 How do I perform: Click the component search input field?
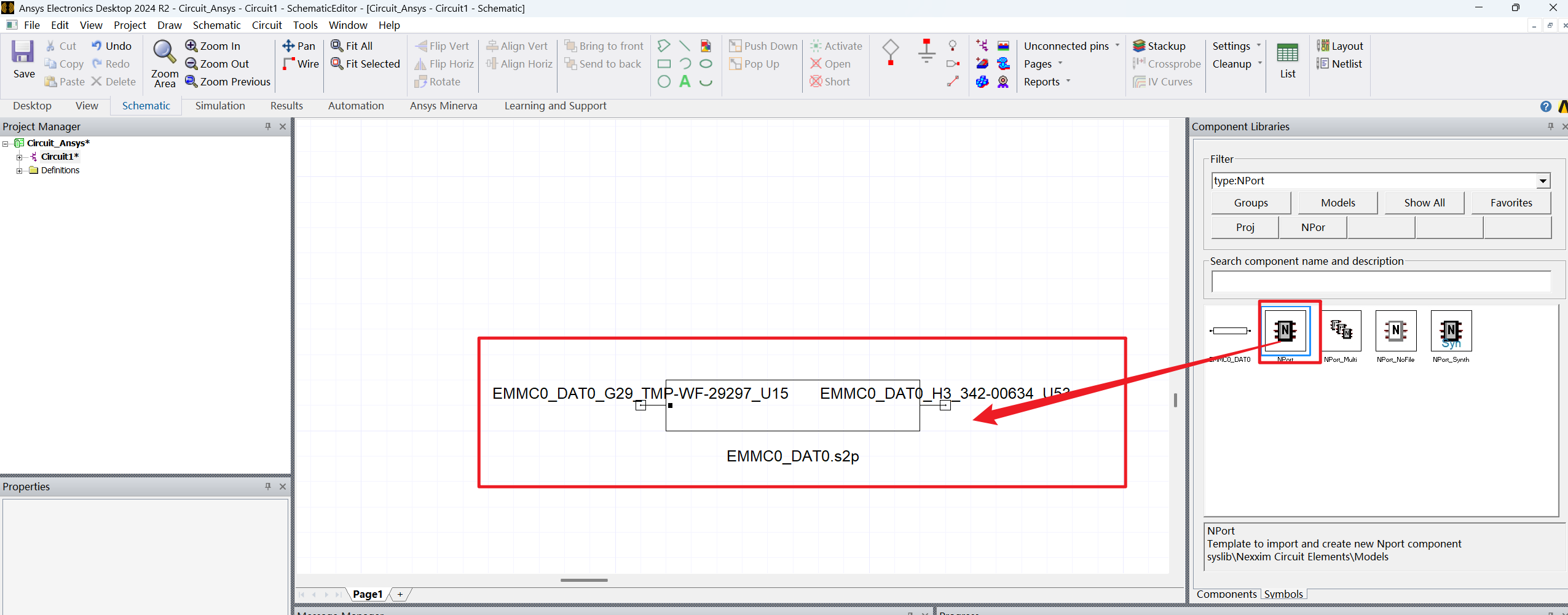pyautogui.click(x=1381, y=281)
